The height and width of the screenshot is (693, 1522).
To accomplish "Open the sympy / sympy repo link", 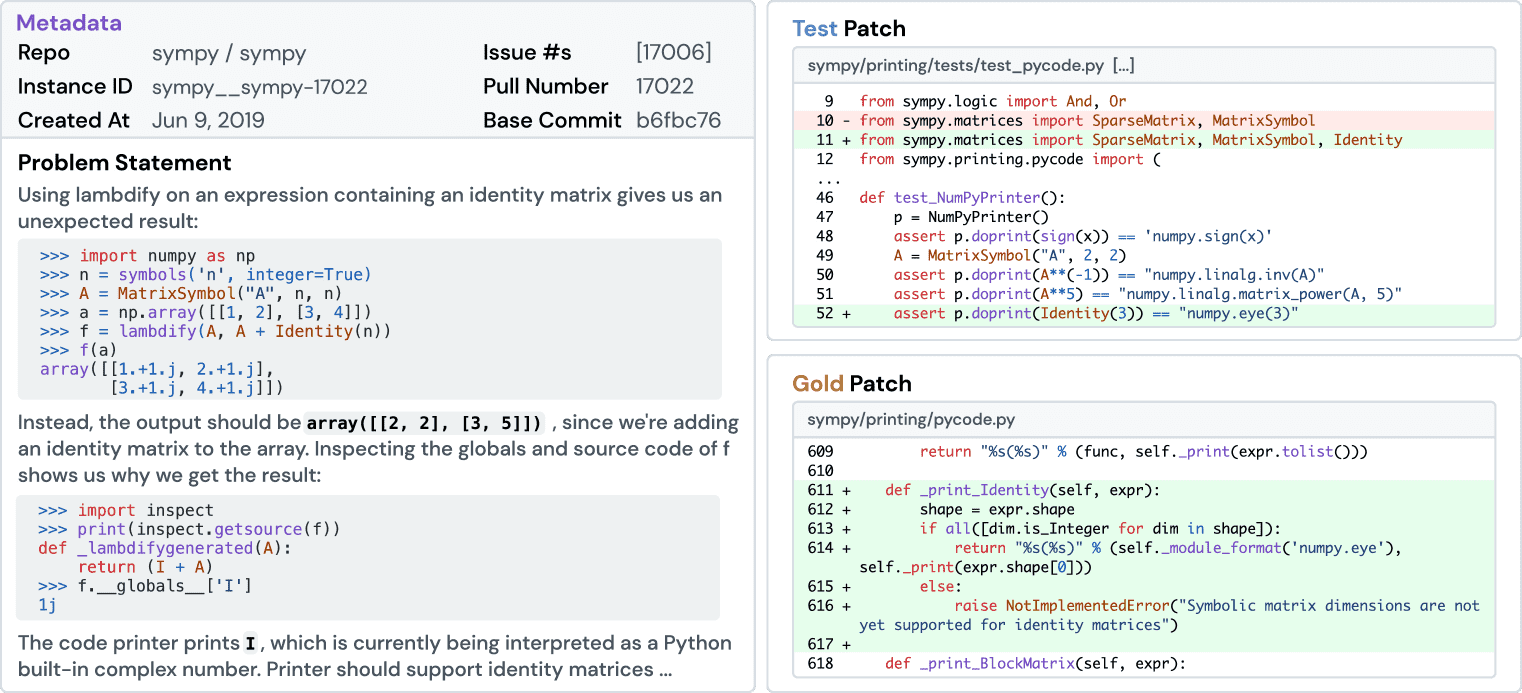I will (229, 53).
